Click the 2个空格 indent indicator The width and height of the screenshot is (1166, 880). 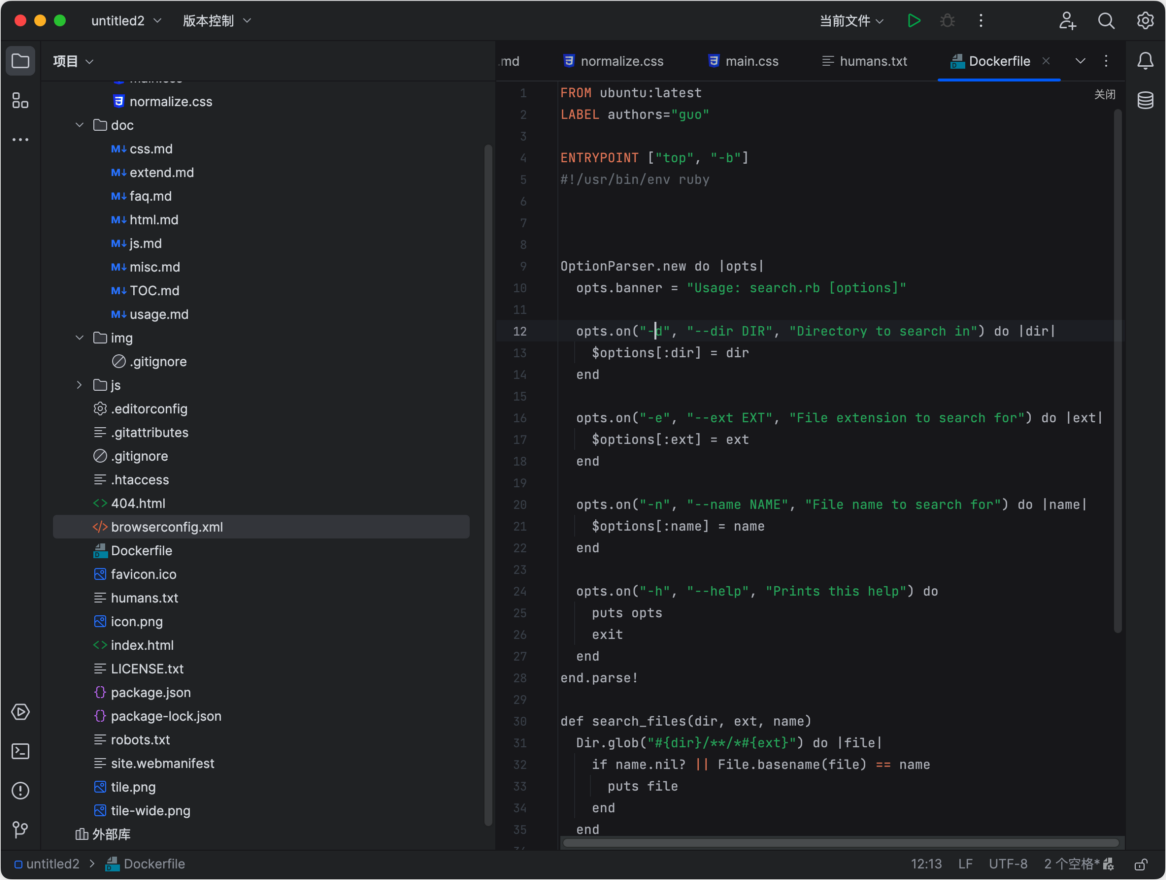pyautogui.click(x=1071, y=864)
